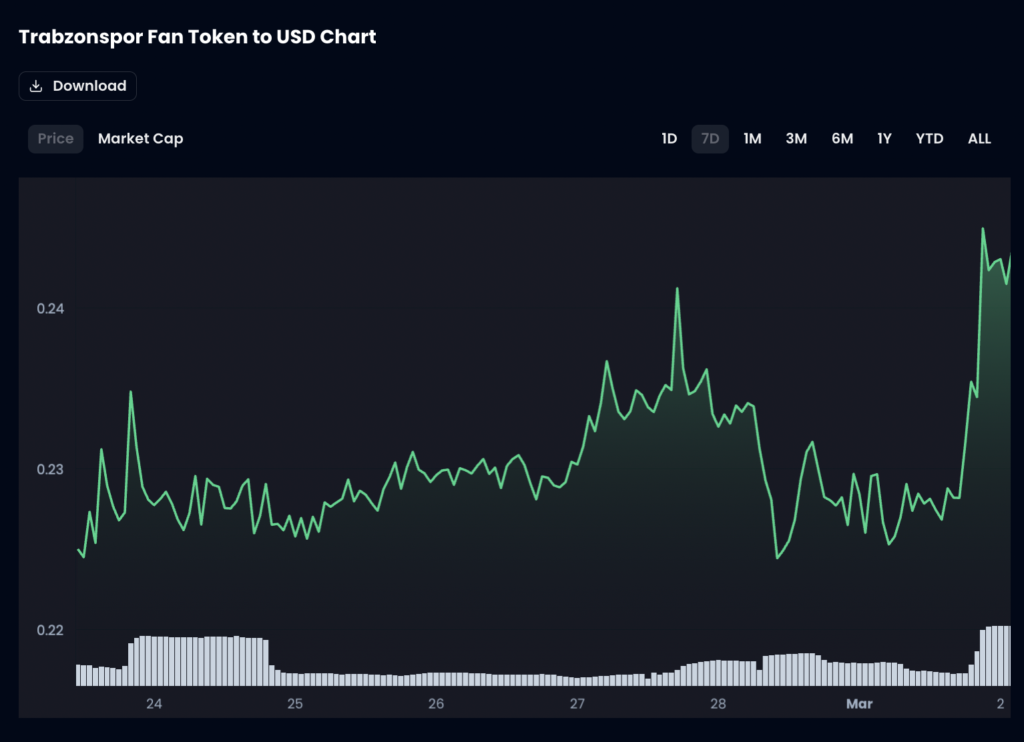The image size is (1024, 742).
Task: Switch to the Price tab
Action: click(55, 139)
